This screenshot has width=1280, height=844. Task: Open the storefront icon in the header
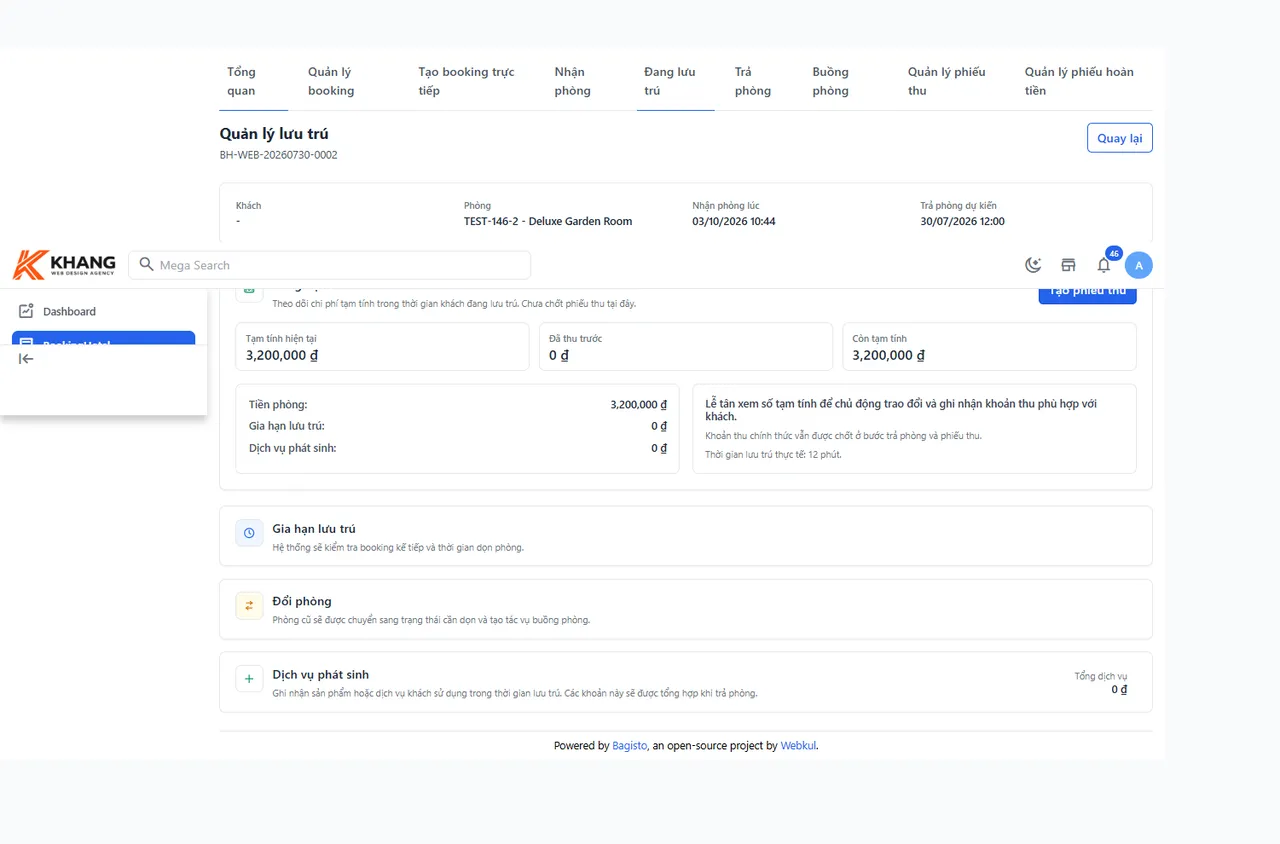[x=1068, y=265]
